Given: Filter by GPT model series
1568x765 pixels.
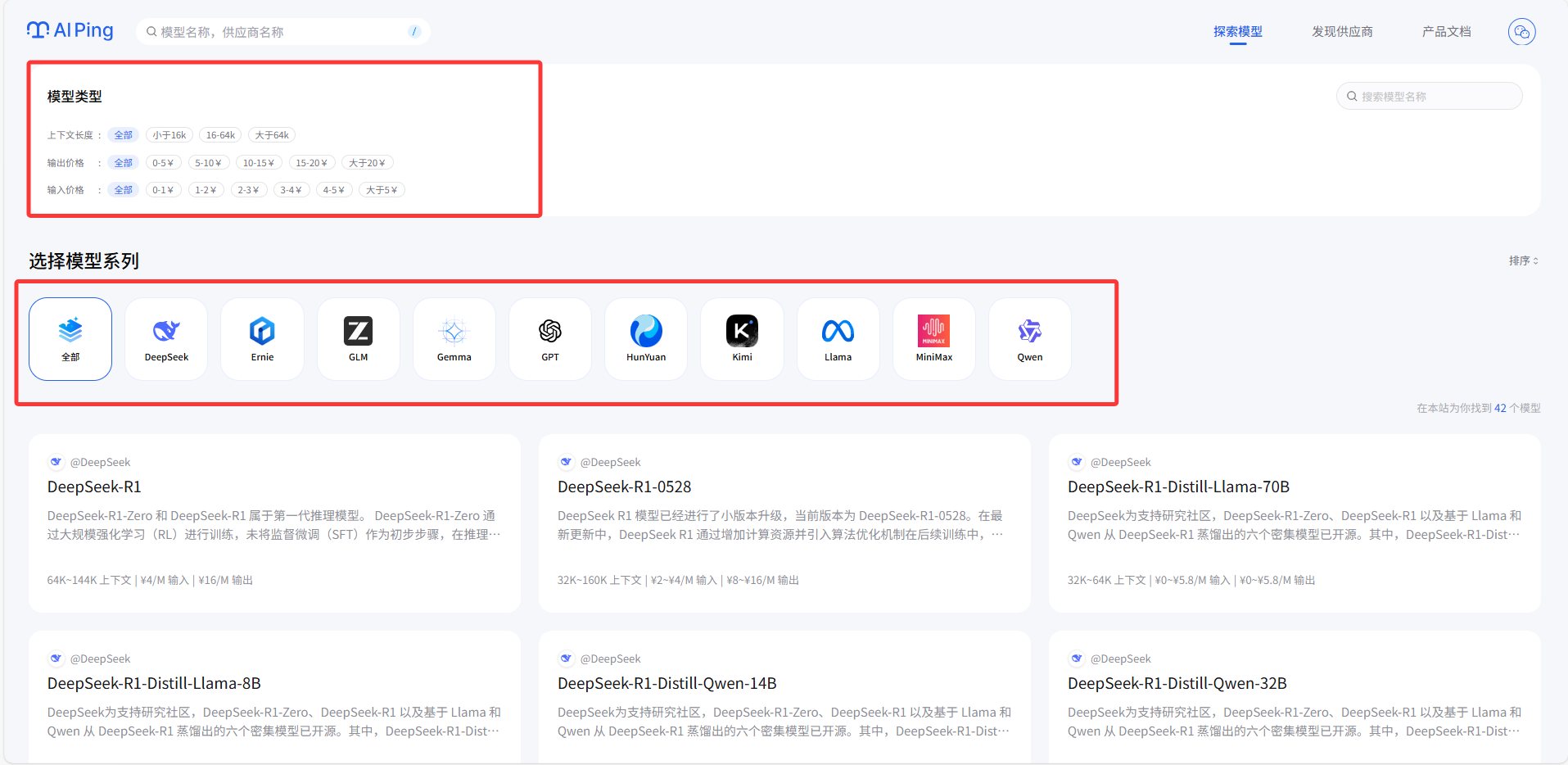Looking at the screenshot, I should (x=549, y=338).
